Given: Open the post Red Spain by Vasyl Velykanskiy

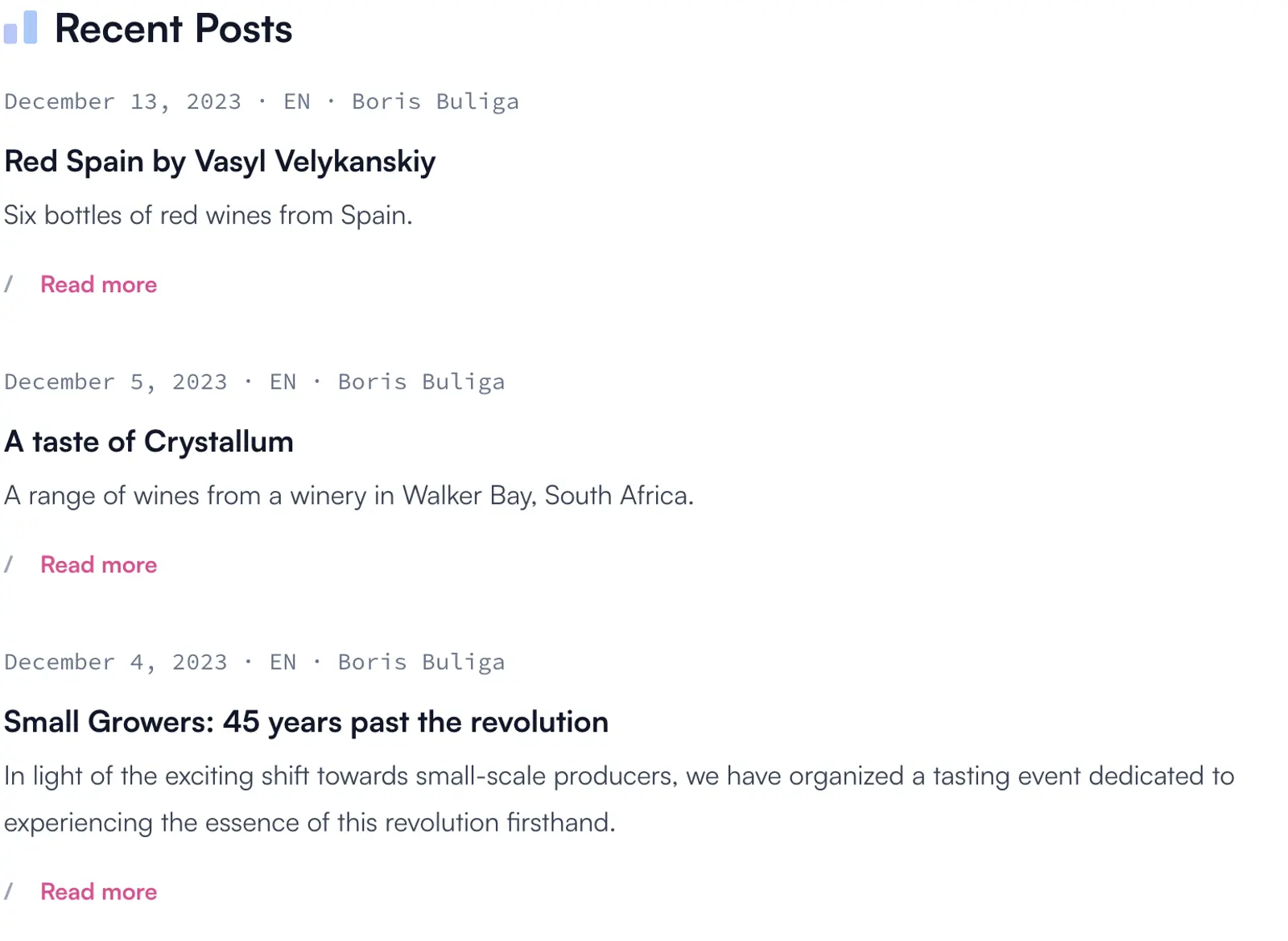Looking at the screenshot, I should pyautogui.click(x=219, y=162).
